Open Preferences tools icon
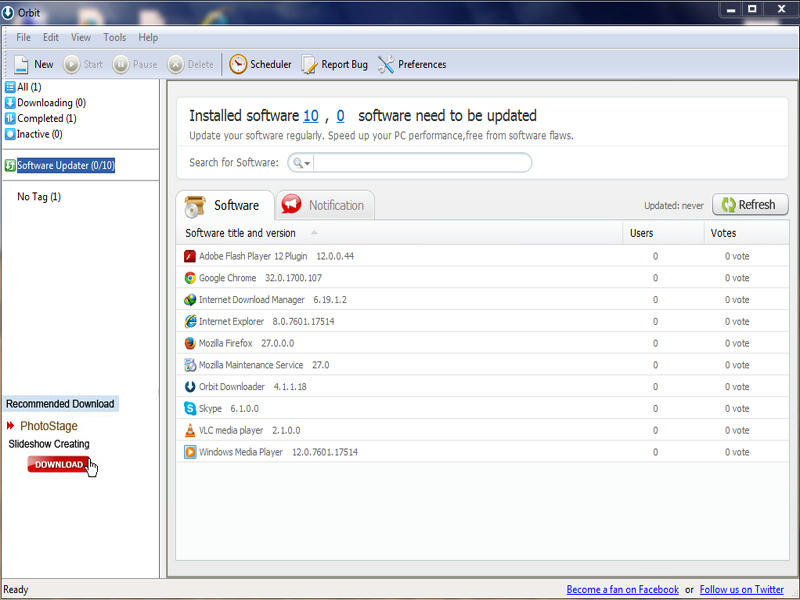The width and height of the screenshot is (800, 600). 386,65
